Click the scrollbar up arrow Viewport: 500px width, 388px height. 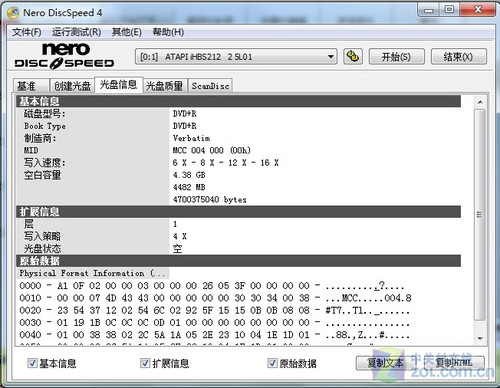480,102
